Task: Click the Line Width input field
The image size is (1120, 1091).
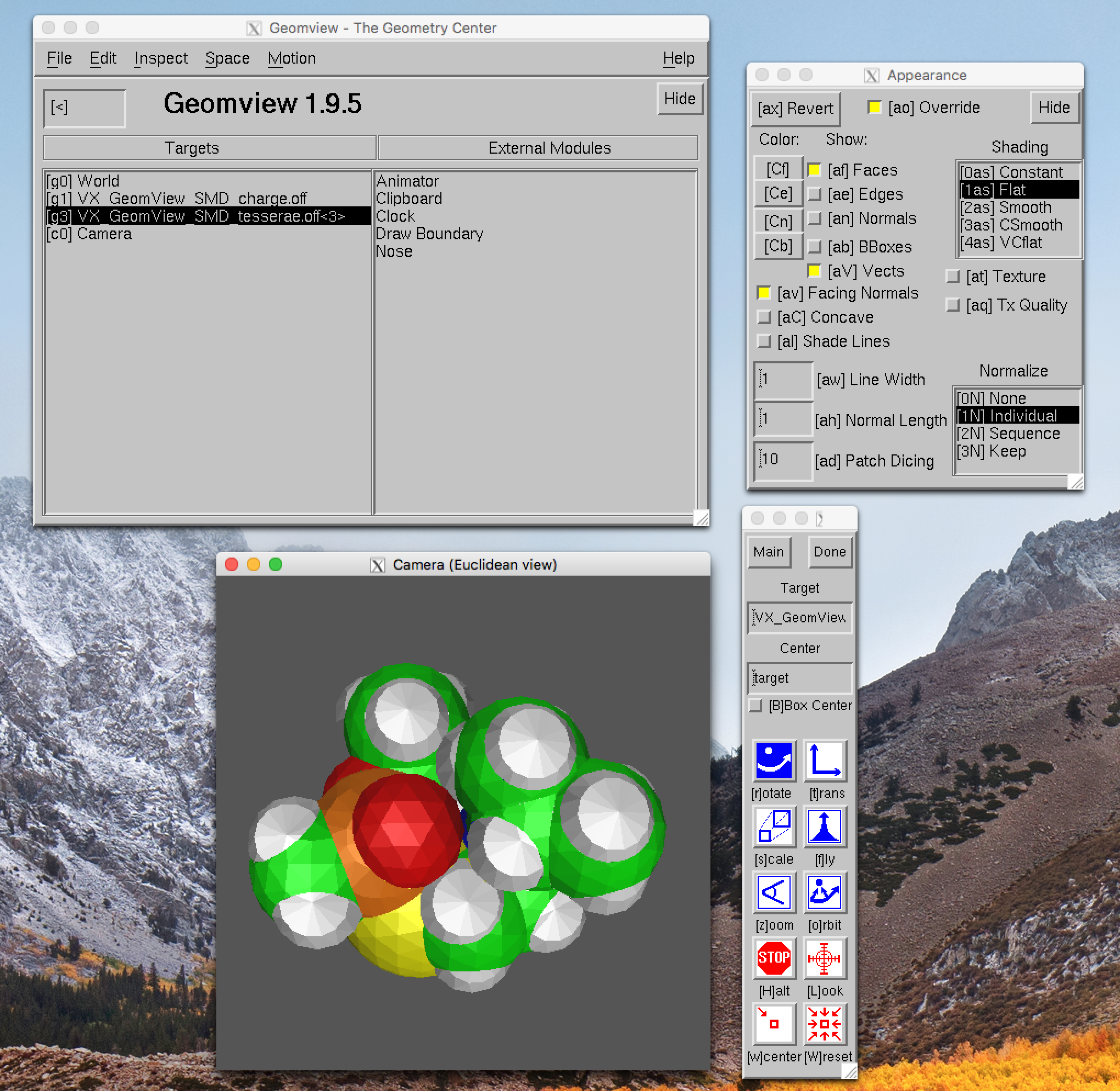Action: pyautogui.click(x=782, y=379)
